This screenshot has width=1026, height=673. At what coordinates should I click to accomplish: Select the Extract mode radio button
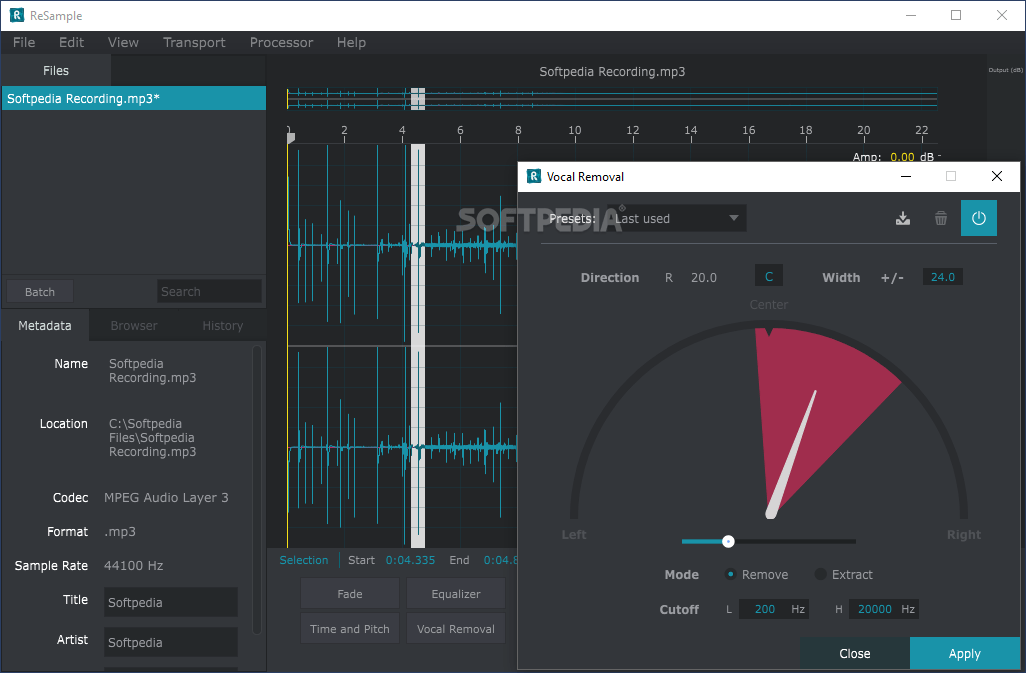click(820, 574)
